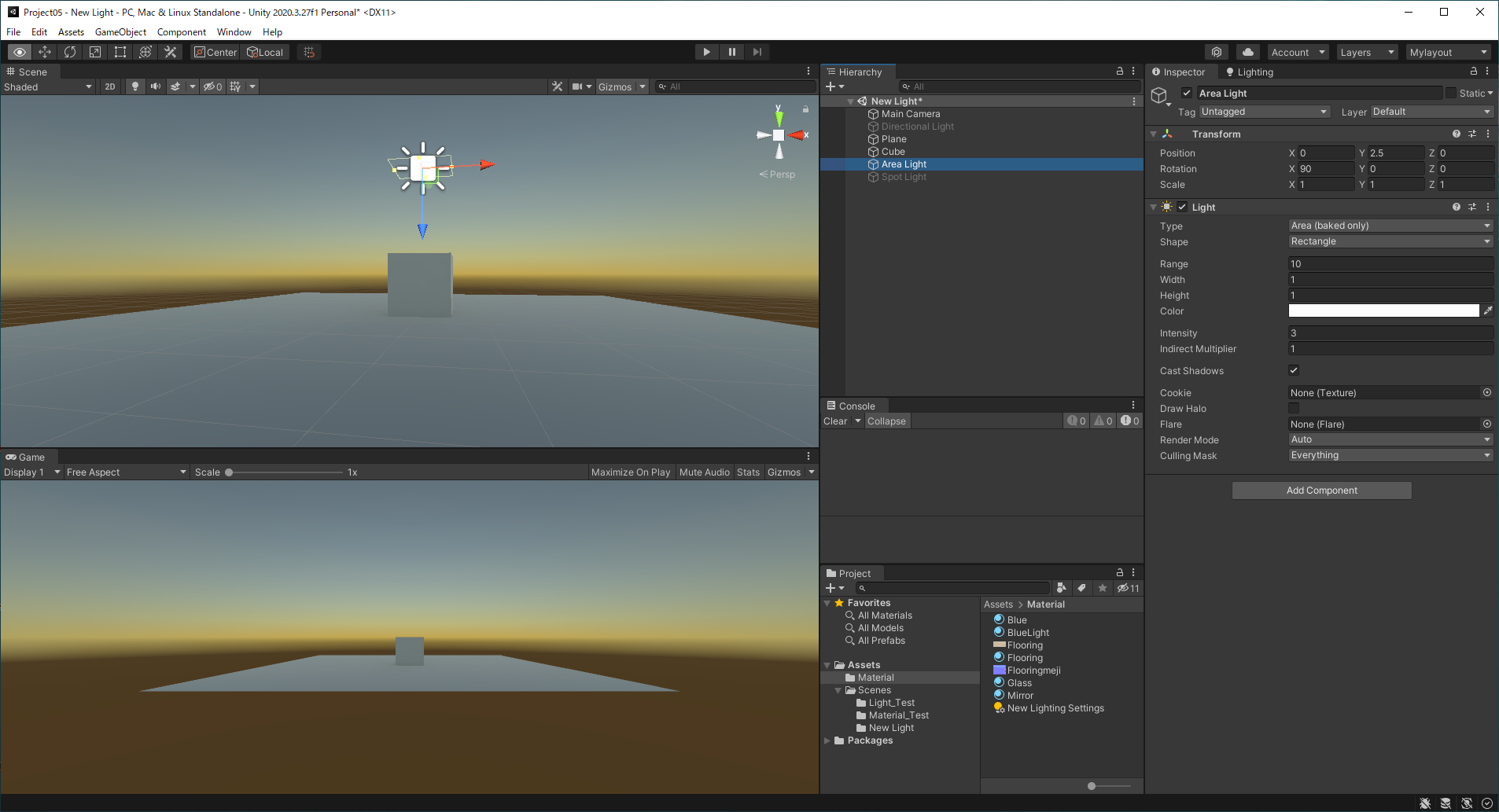Toggle scene grid visibility icon
1499x812 pixels.
coord(236,86)
